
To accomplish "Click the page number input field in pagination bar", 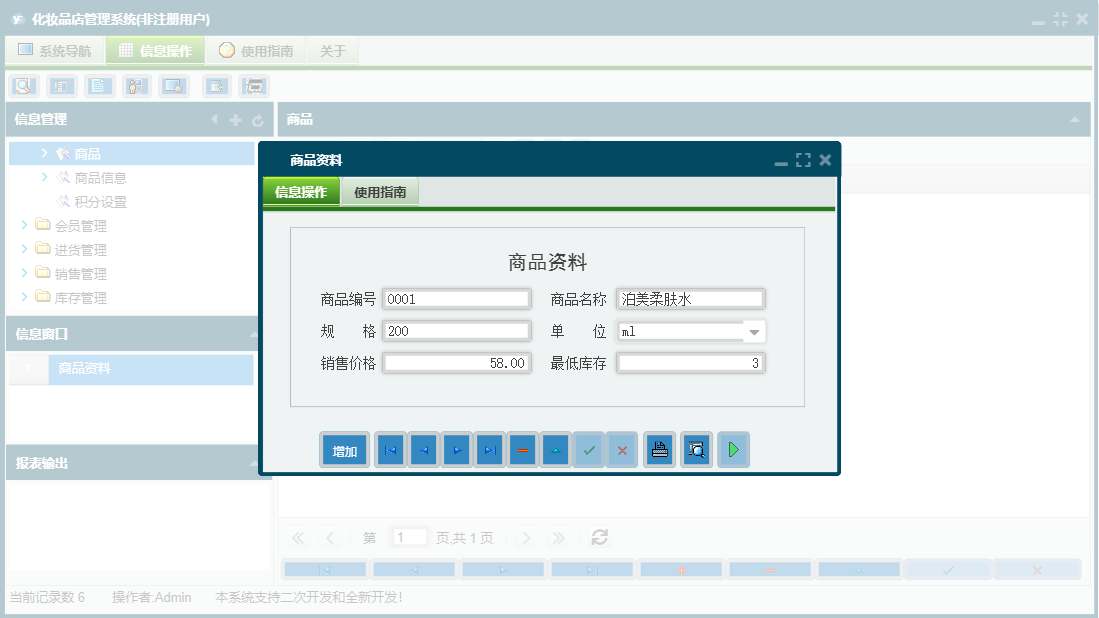I will 409,537.
